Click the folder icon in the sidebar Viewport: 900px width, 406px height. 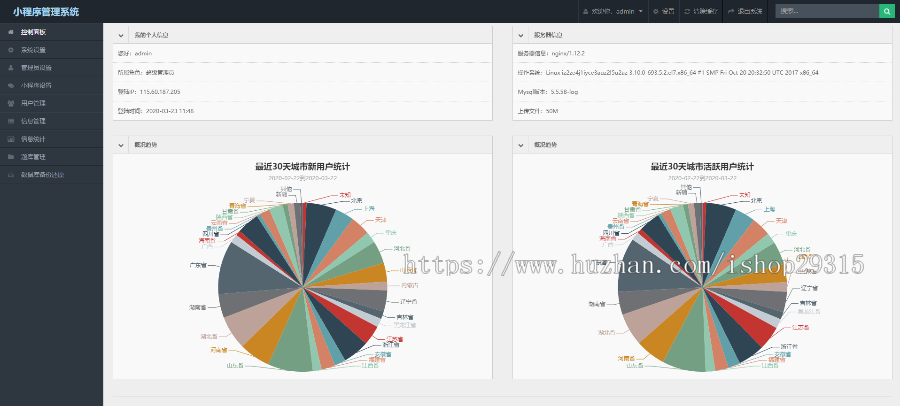[x=11, y=157]
